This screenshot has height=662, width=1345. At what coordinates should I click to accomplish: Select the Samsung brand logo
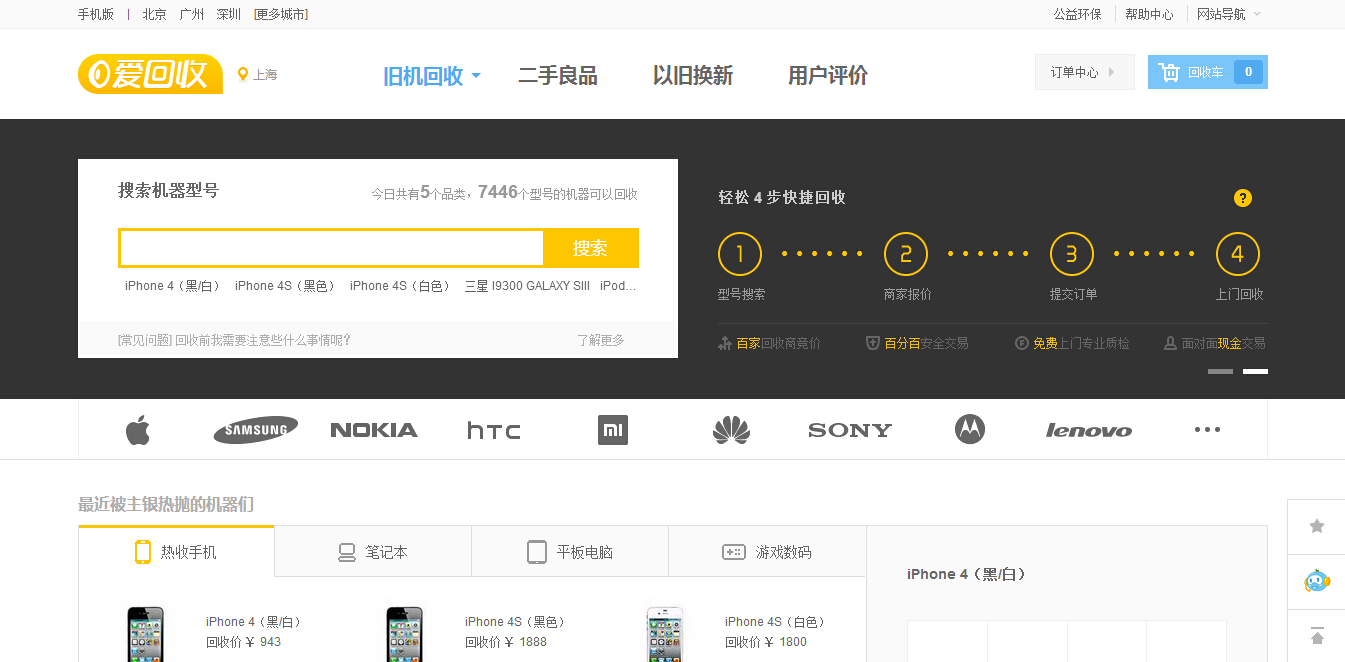click(x=255, y=430)
